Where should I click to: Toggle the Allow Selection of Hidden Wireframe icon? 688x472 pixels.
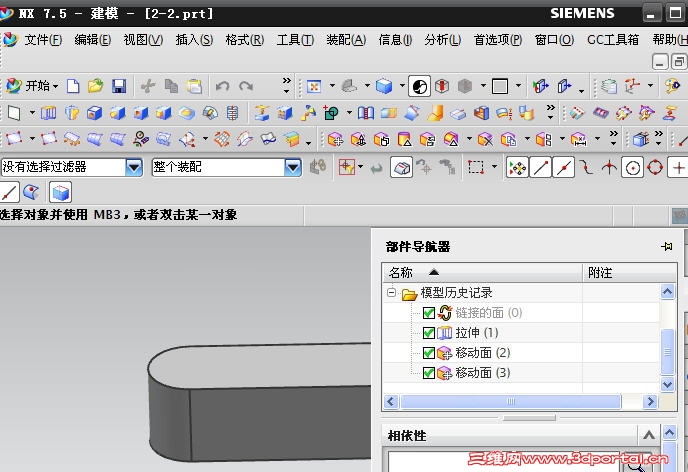point(401,168)
